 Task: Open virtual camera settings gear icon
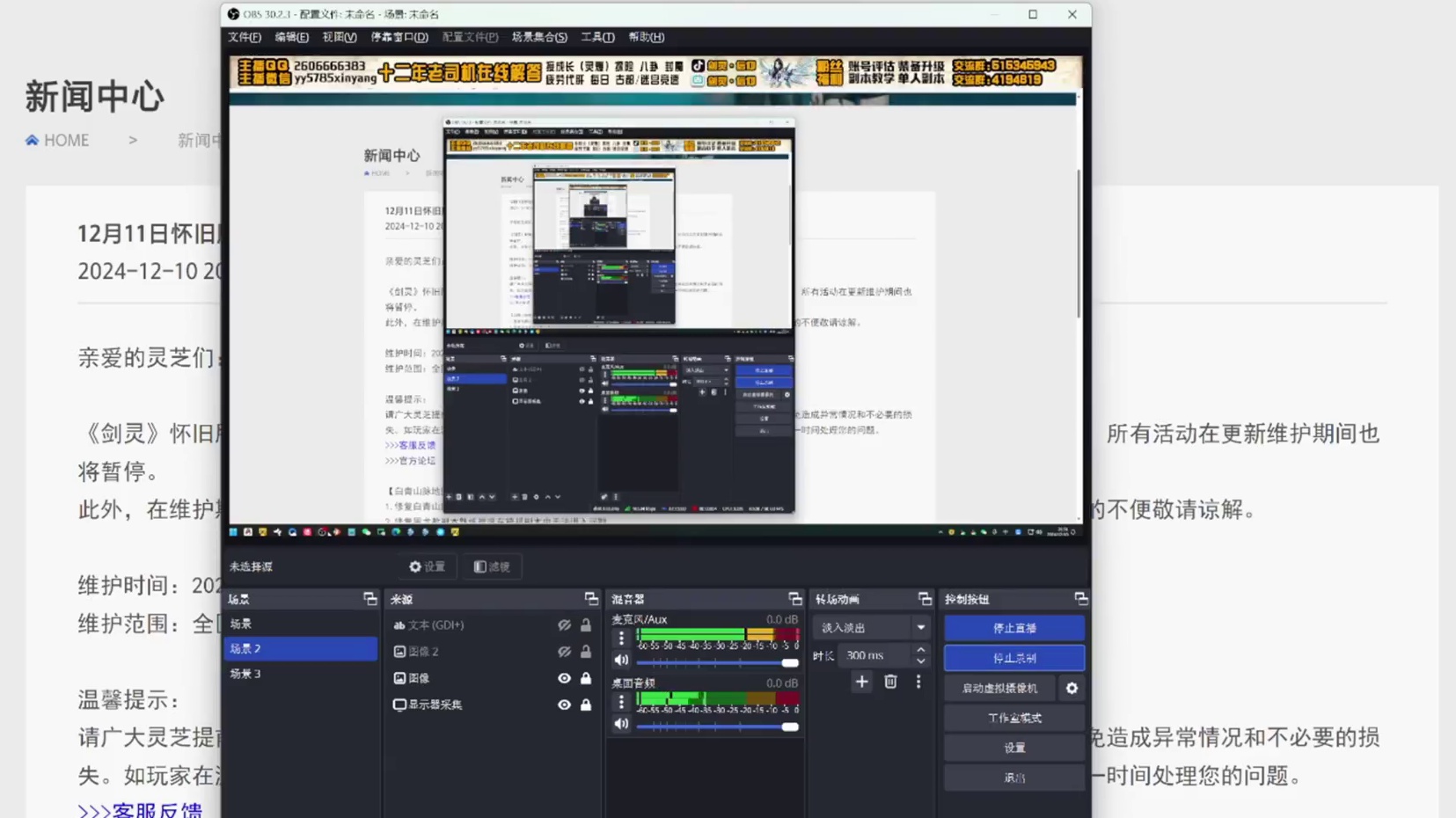point(1071,688)
